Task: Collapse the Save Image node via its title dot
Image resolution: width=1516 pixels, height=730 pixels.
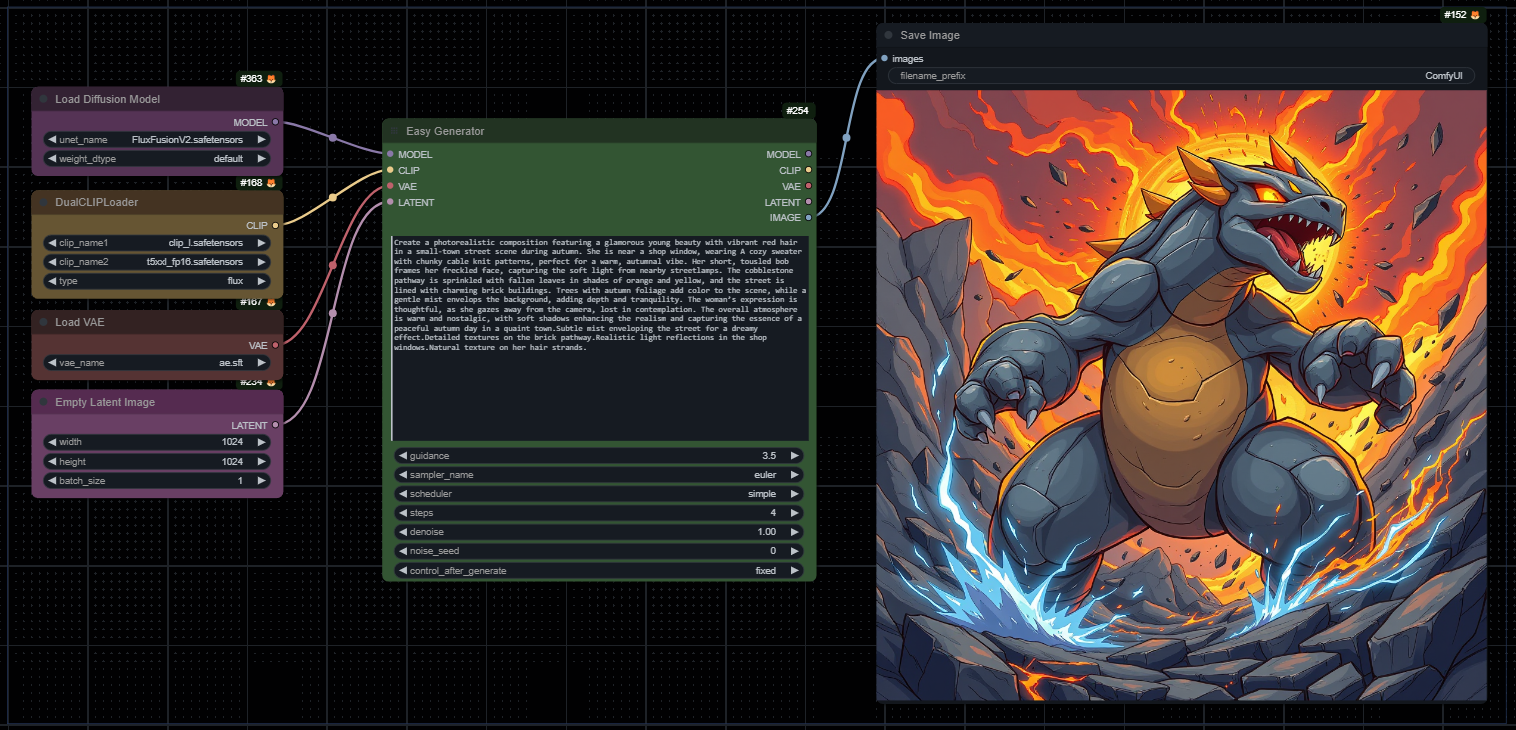Action: coord(888,35)
